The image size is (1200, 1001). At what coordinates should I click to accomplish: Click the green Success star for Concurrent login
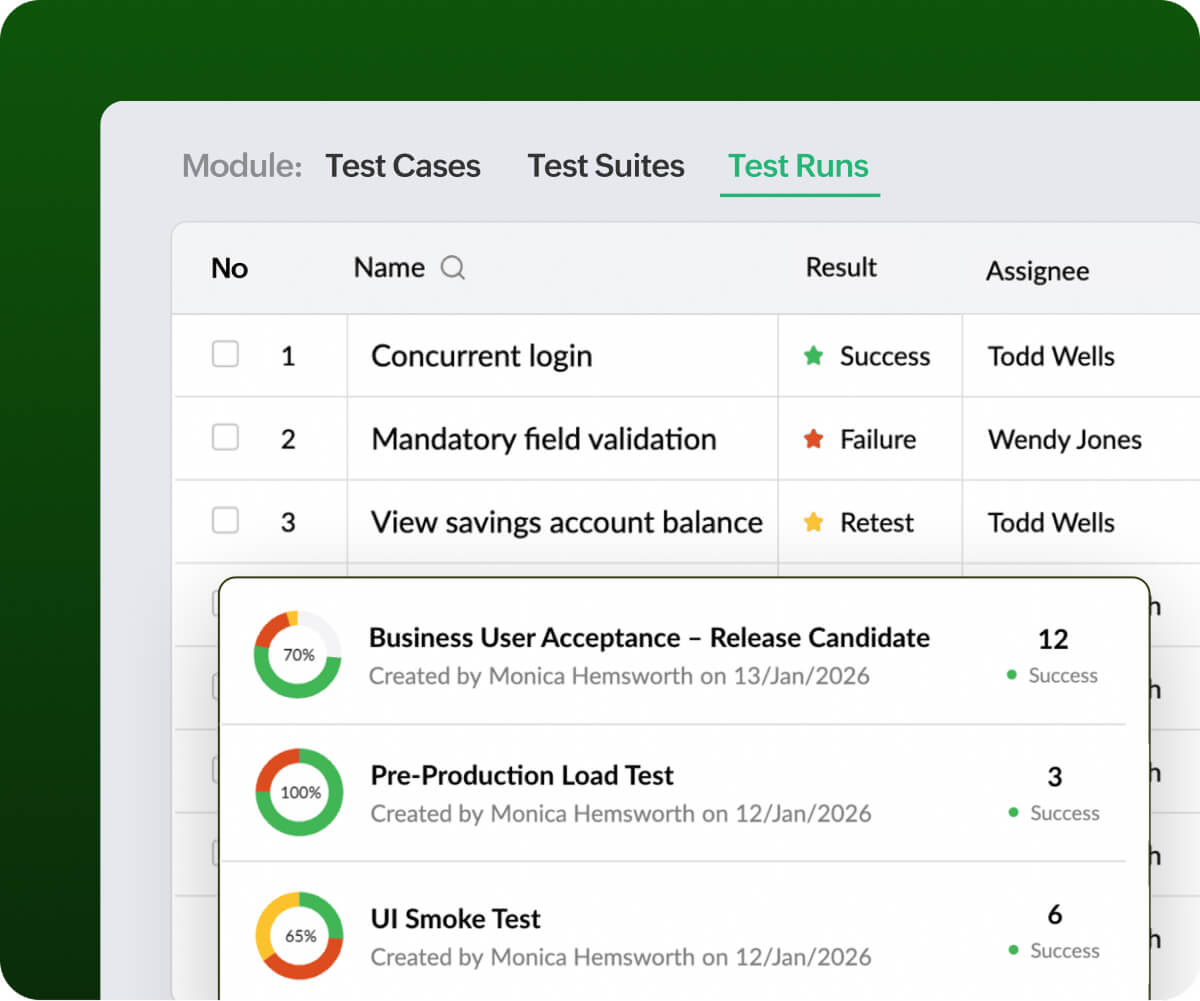[x=815, y=356]
